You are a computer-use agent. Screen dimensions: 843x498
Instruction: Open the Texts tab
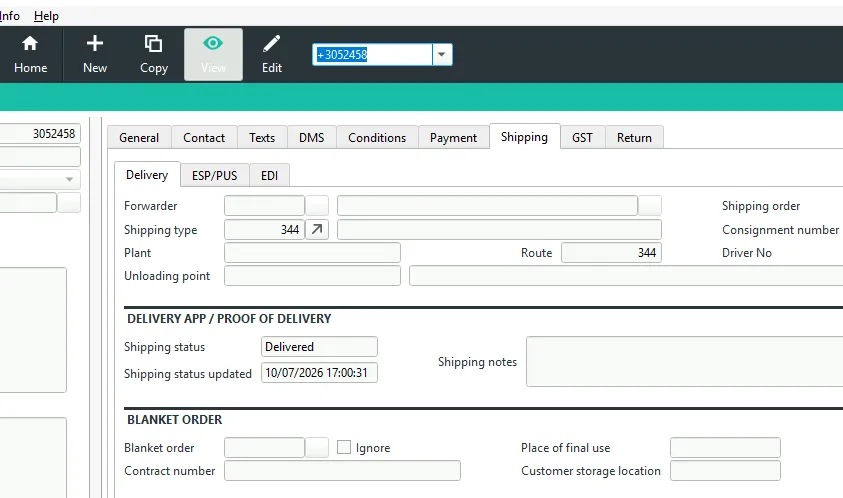(262, 138)
